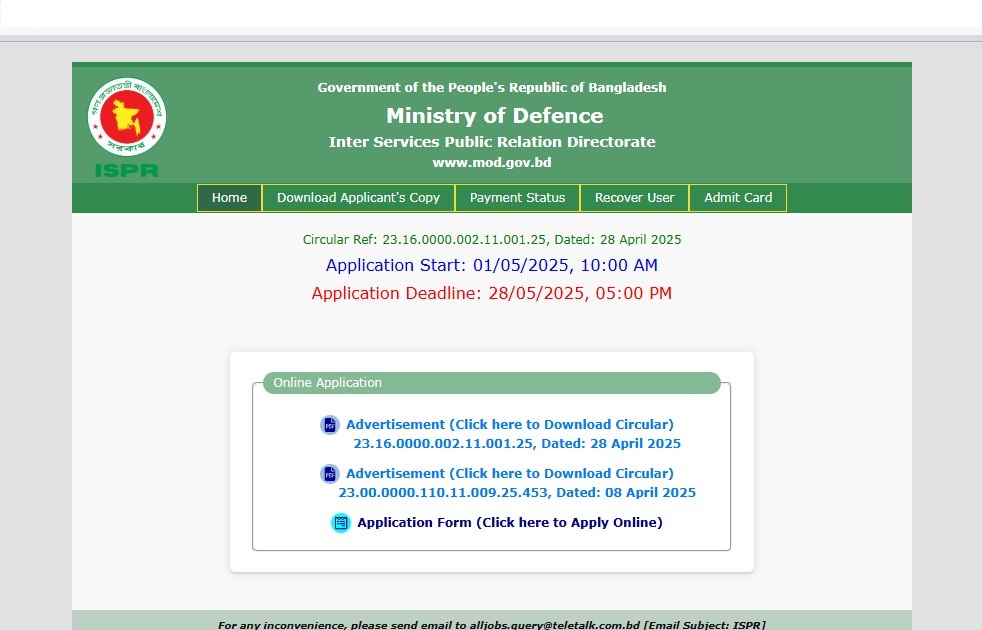
Task: Click PDF icon beside the 08 April 2025 circular
Action: 329,473
